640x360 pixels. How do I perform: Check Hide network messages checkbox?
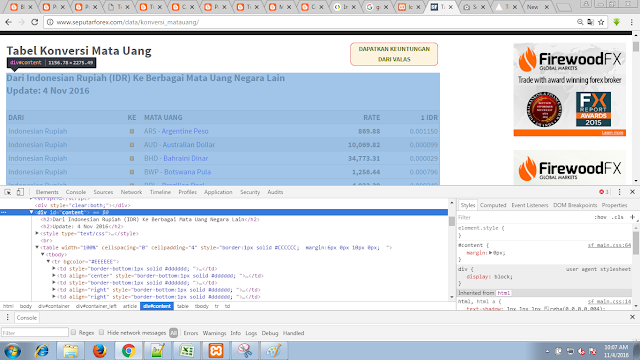[102, 332]
